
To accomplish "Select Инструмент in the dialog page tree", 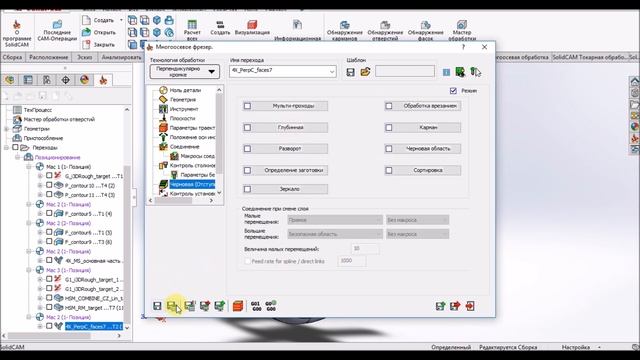I will coord(184,109).
